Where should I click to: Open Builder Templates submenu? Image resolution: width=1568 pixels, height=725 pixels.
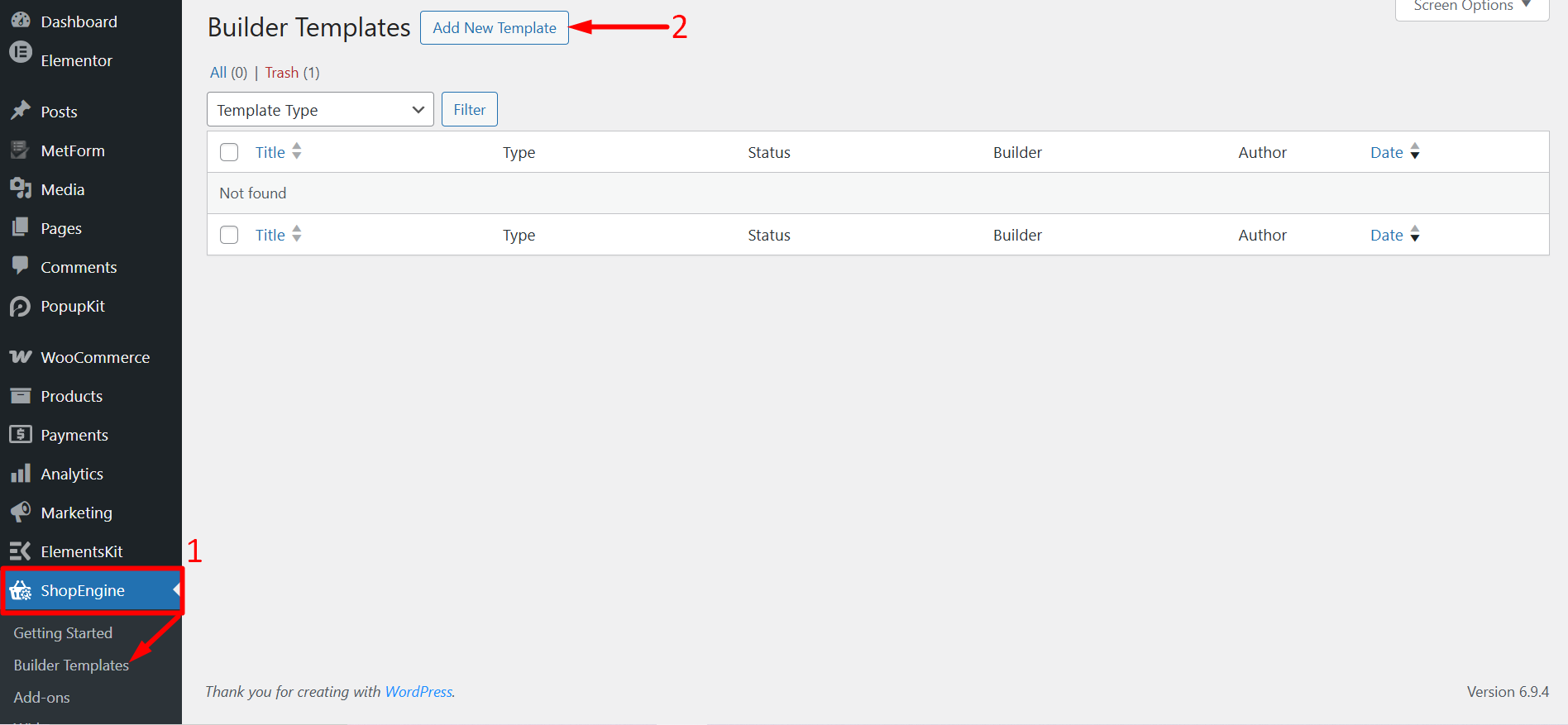click(x=71, y=665)
